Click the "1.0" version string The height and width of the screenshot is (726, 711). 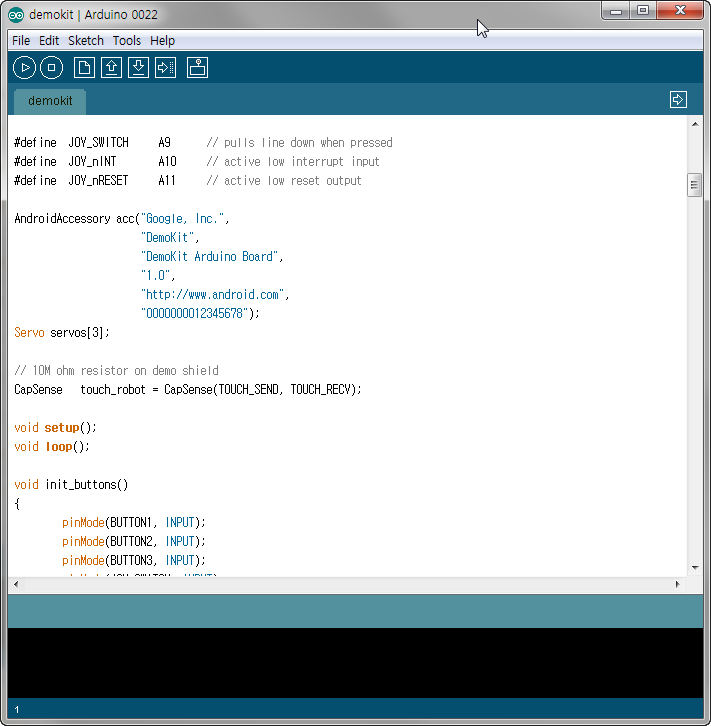pyautogui.click(x=156, y=275)
